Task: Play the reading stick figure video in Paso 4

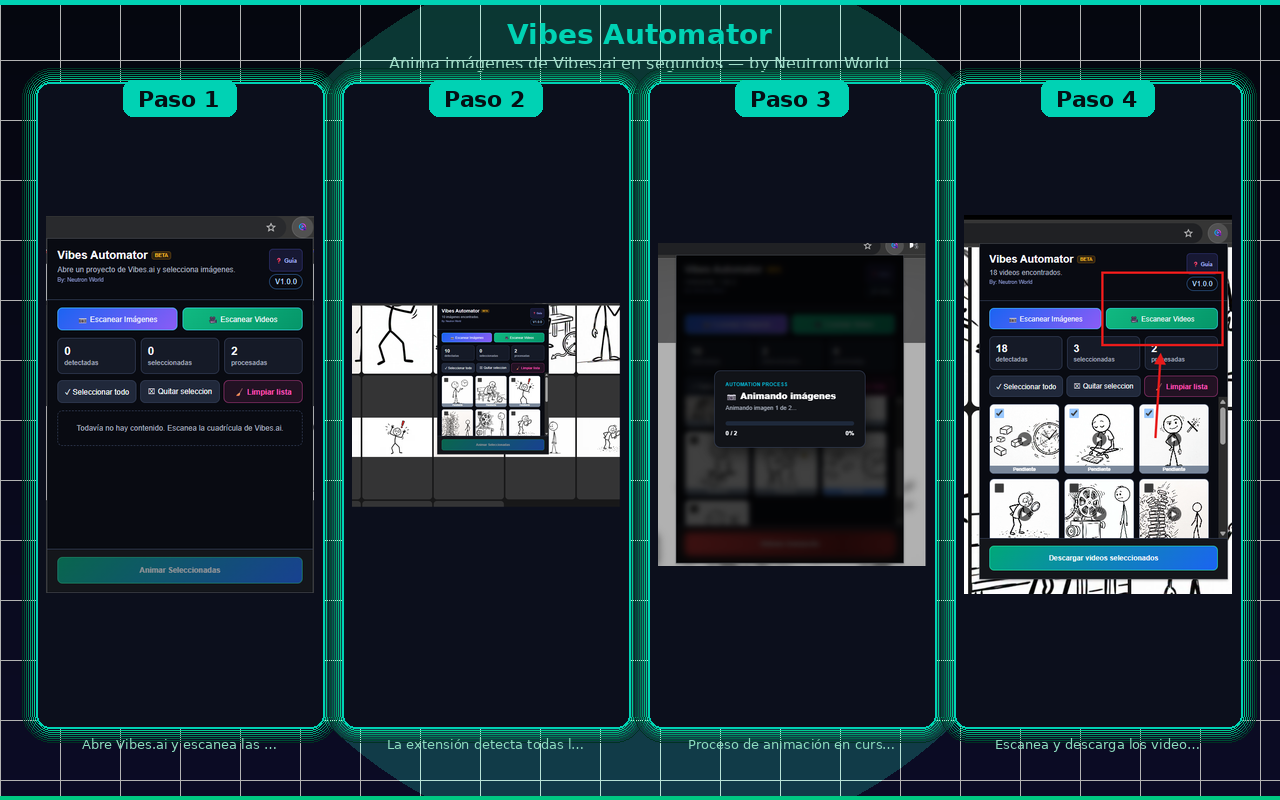Action: tap(1099, 438)
